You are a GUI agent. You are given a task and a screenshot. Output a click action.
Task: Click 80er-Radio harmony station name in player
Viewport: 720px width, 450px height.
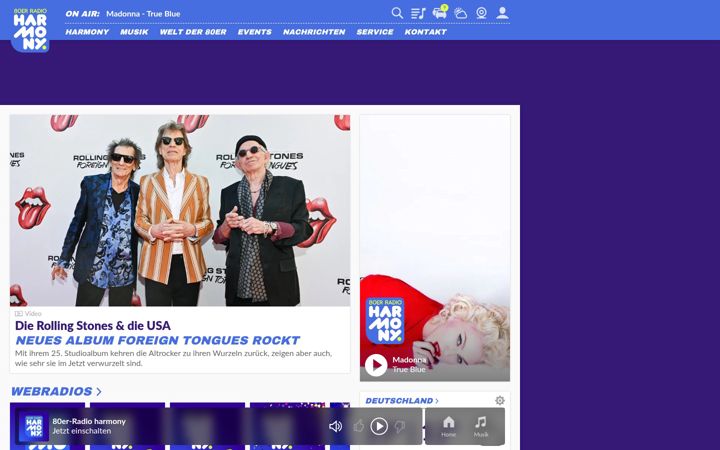[89, 421]
